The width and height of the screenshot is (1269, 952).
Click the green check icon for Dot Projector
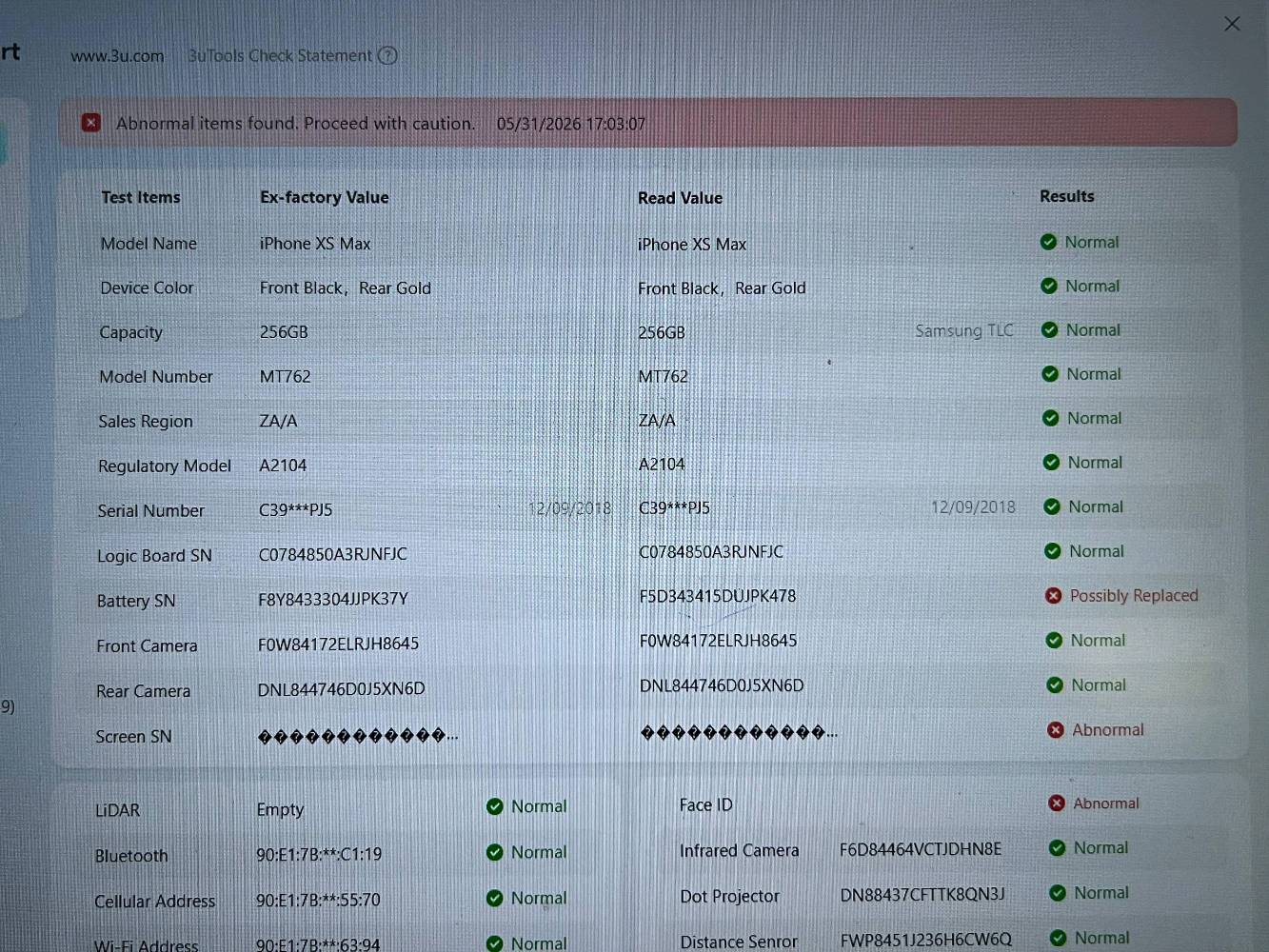click(1058, 893)
